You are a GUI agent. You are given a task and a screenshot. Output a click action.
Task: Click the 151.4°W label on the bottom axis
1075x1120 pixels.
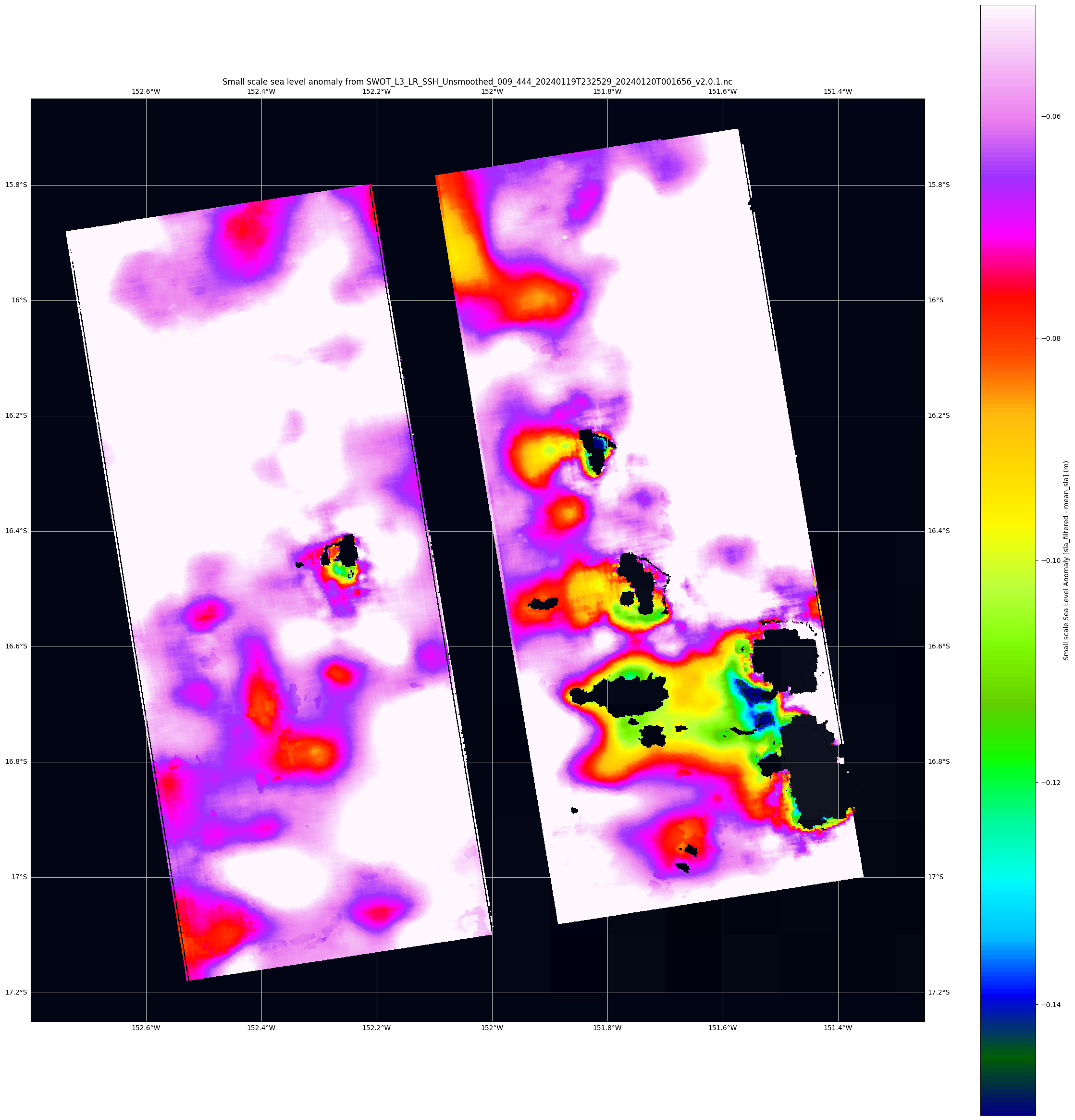tap(838, 1028)
